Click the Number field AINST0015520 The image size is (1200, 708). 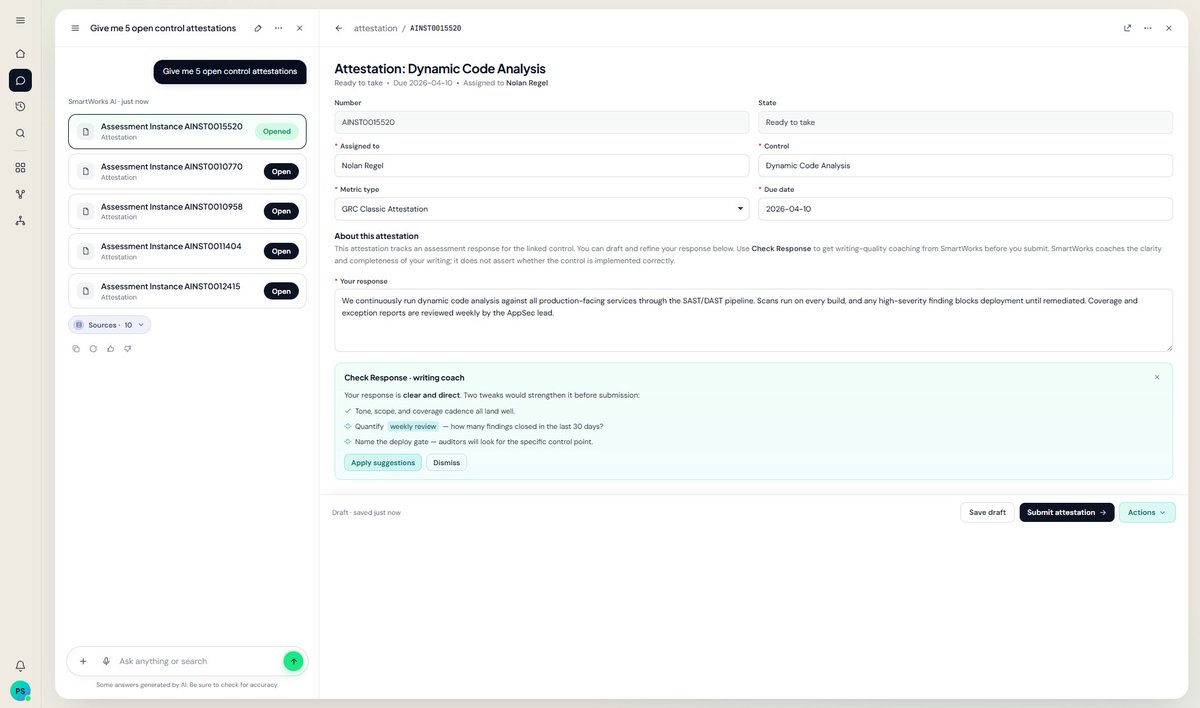(x=541, y=122)
